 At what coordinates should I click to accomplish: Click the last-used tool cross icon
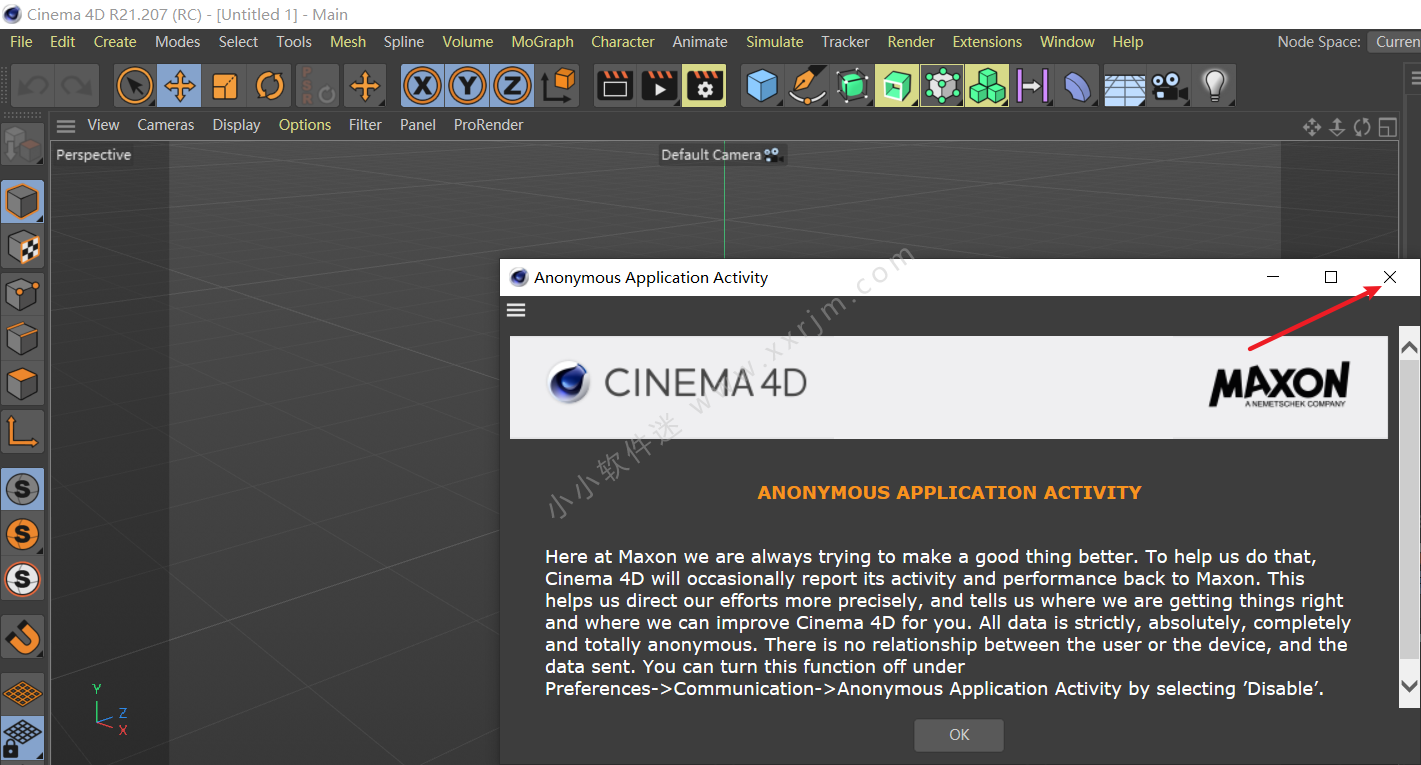point(365,86)
